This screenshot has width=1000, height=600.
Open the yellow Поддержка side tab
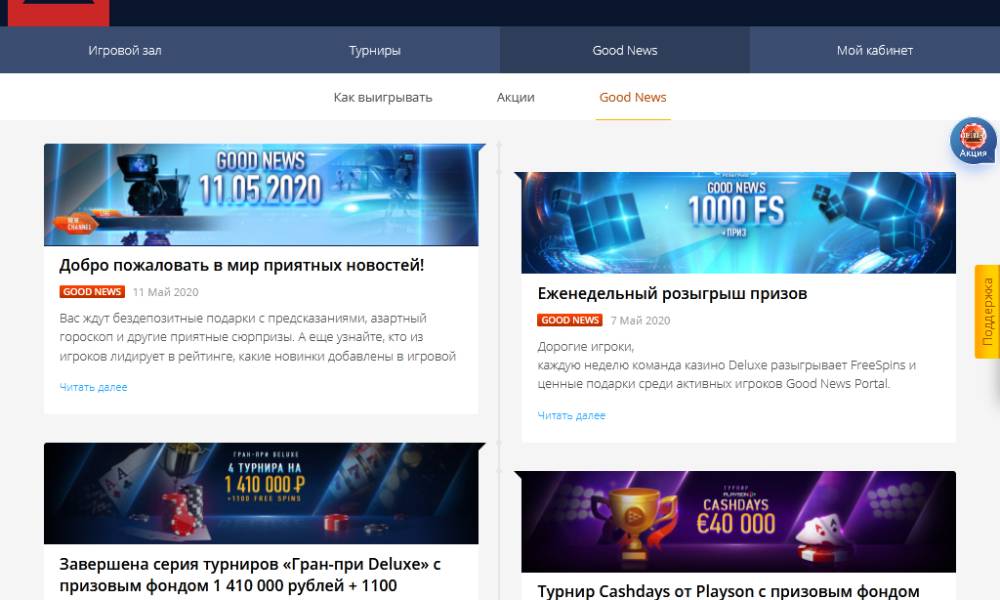(x=987, y=312)
